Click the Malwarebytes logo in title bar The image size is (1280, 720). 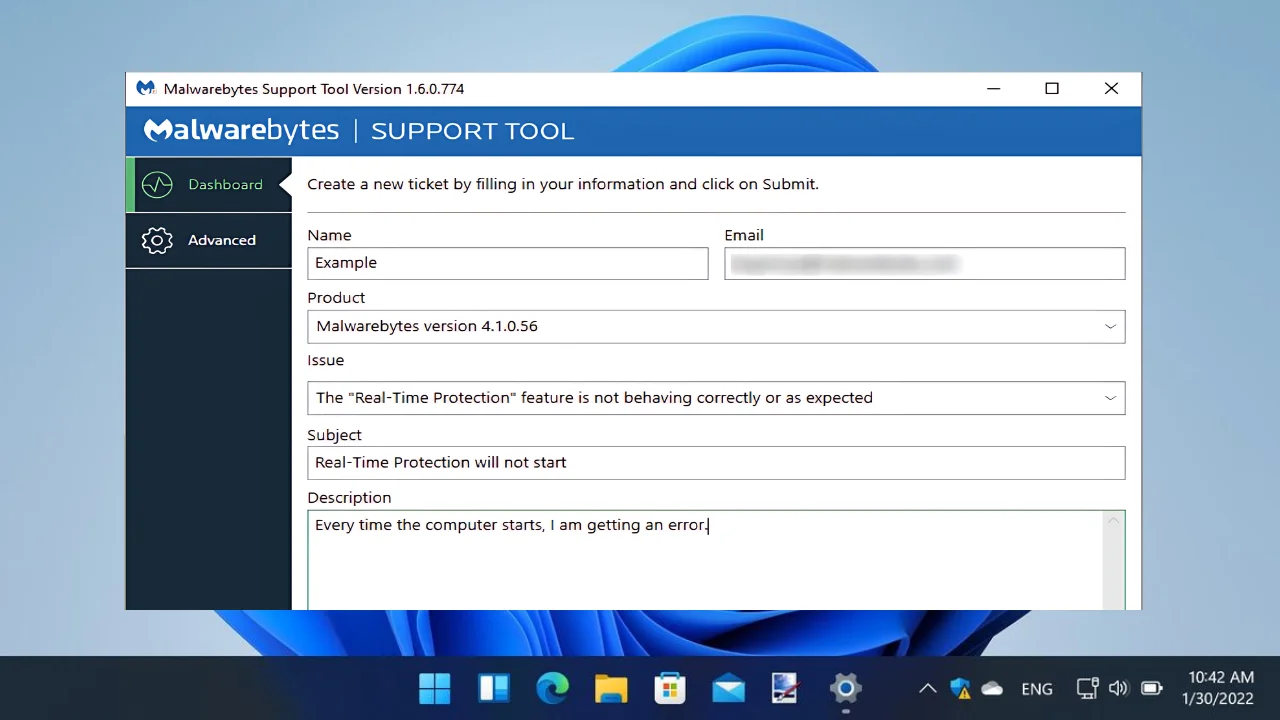(x=146, y=88)
